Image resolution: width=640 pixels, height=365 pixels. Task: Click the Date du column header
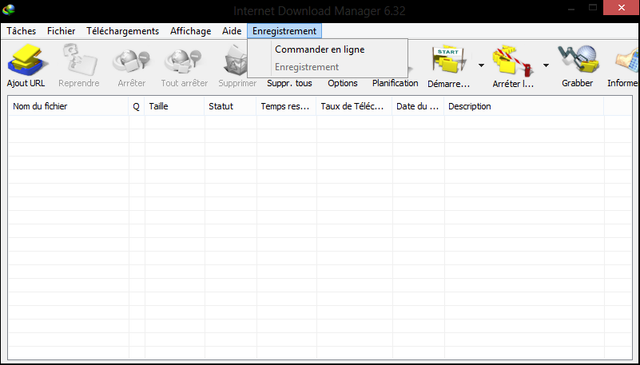(418, 107)
